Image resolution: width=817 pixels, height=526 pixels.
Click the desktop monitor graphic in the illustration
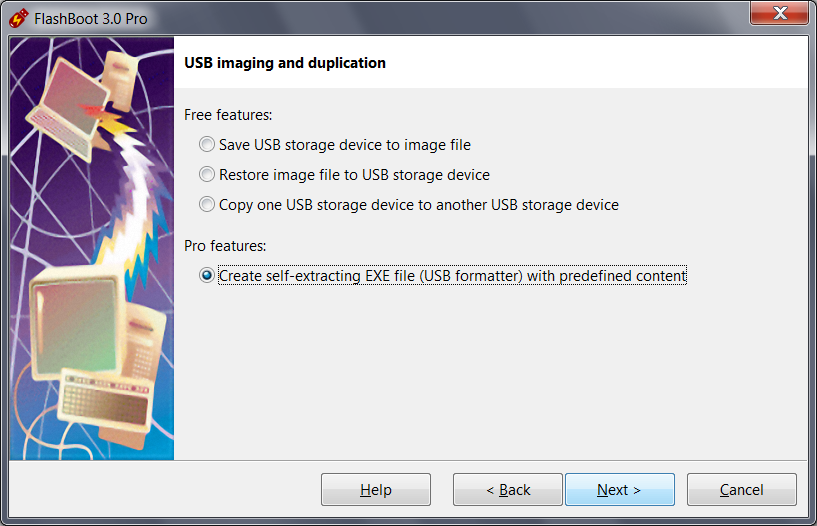[x=78, y=323]
